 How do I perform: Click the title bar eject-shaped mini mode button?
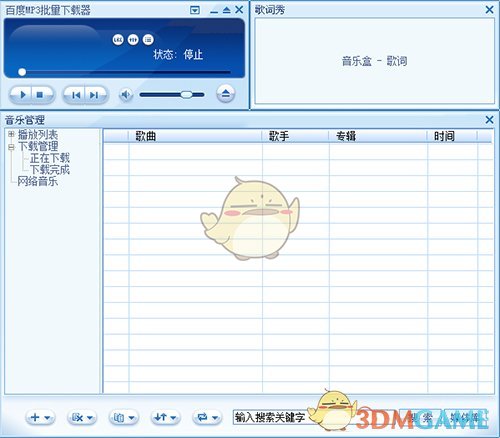[x=227, y=10]
